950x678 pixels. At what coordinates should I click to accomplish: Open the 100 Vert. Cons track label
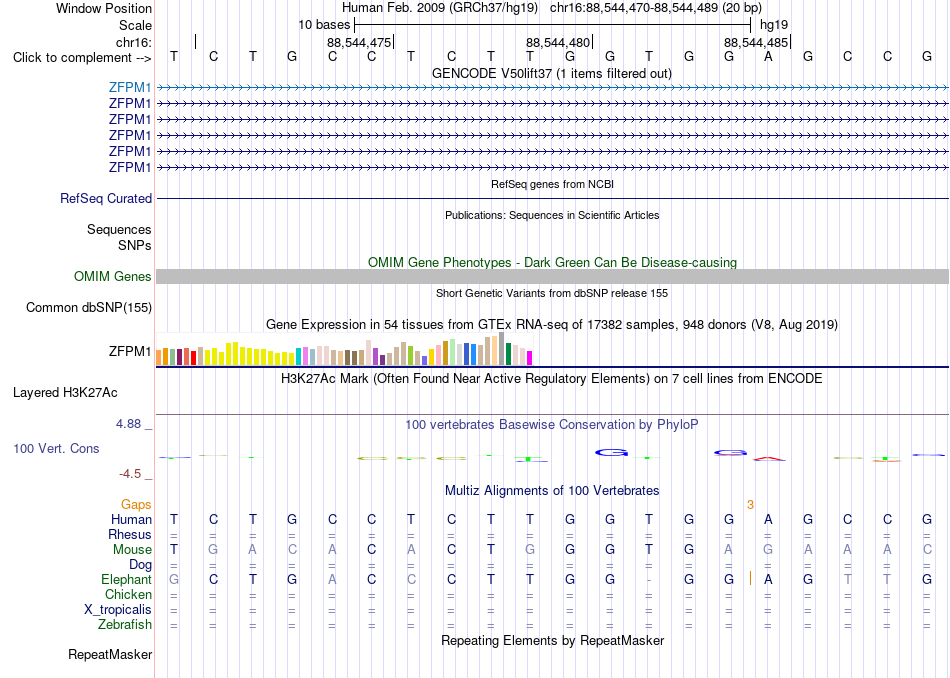tap(56, 448)
